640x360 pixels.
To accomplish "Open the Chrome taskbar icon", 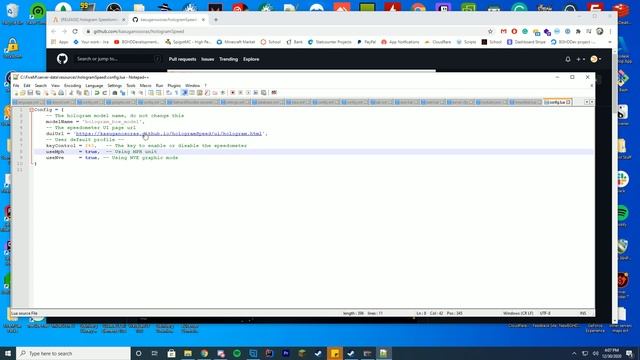I will pos(204,353).
